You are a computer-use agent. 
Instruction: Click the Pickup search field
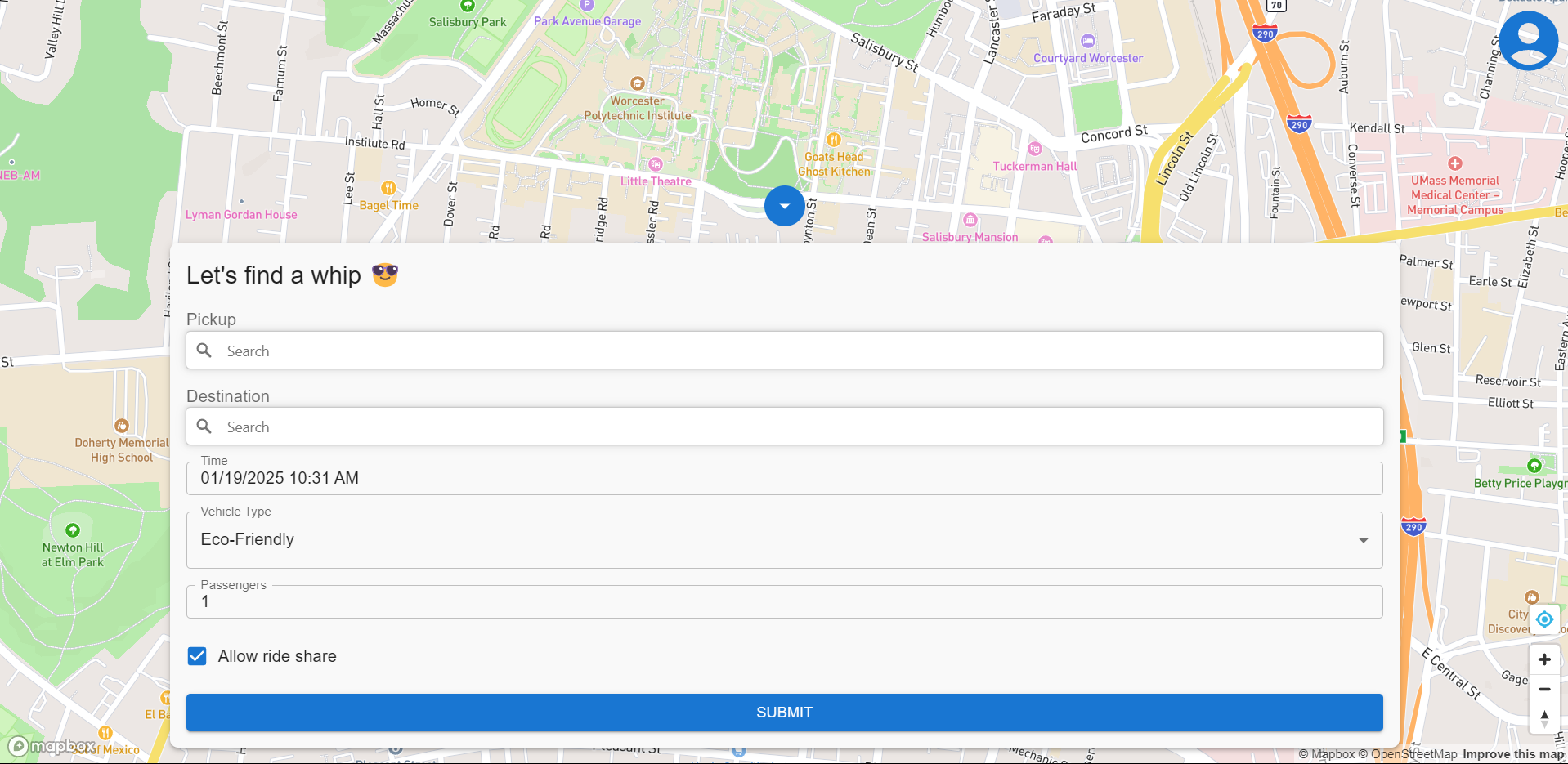coord(784,351)
